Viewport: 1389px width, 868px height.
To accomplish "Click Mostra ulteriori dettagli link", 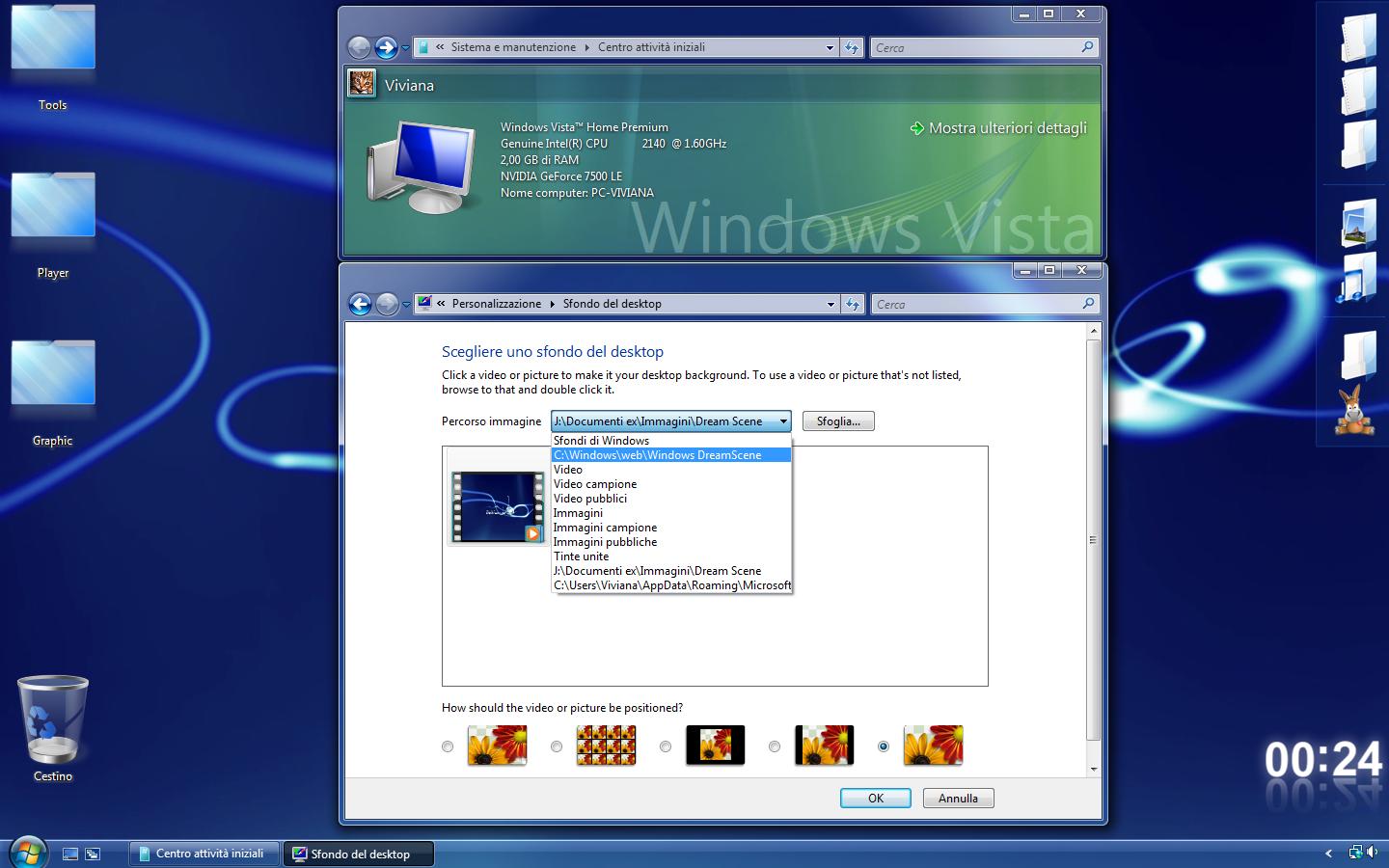I will (x=1006, y=127).
